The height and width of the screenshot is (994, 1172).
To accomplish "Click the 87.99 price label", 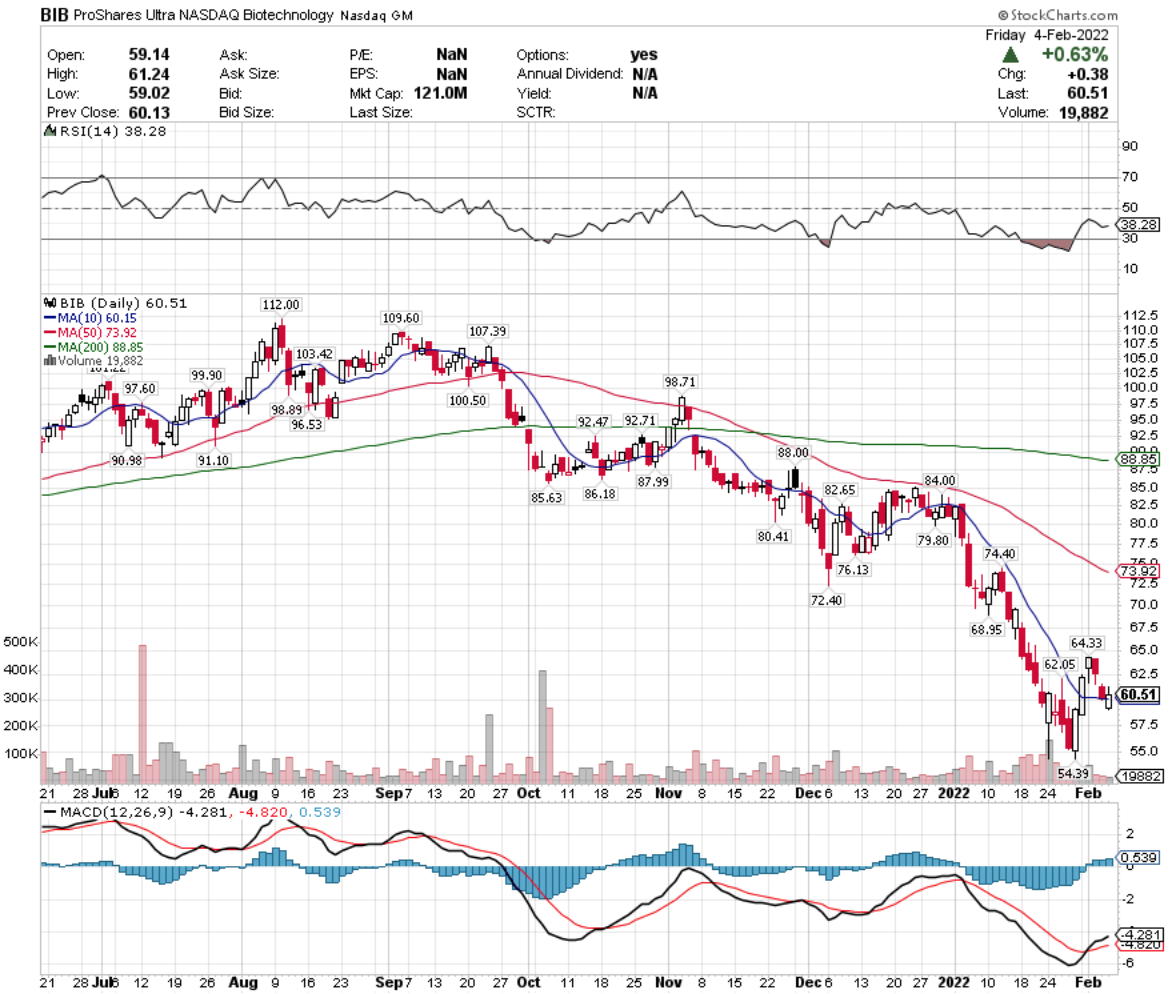I will [x=653, y=482].
